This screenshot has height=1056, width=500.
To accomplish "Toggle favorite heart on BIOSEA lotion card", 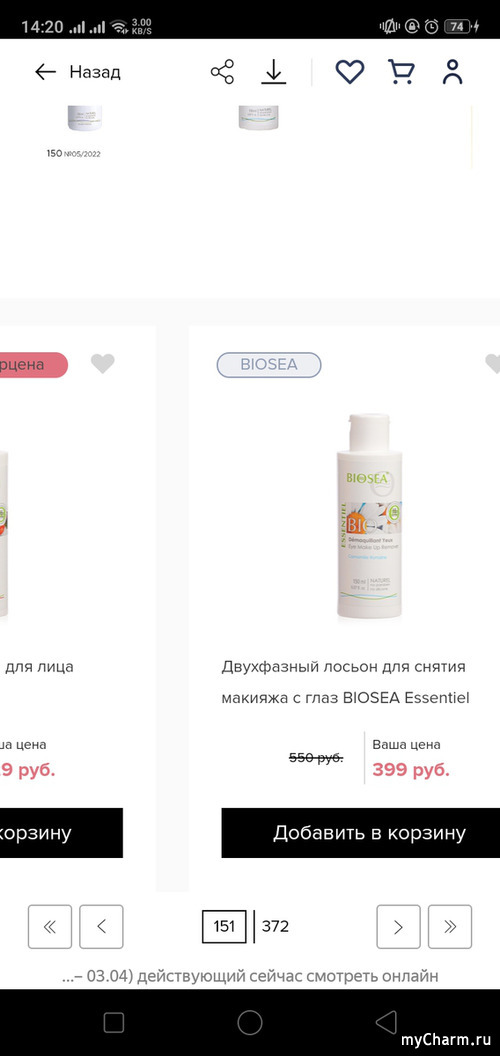I will coord(493,364).
